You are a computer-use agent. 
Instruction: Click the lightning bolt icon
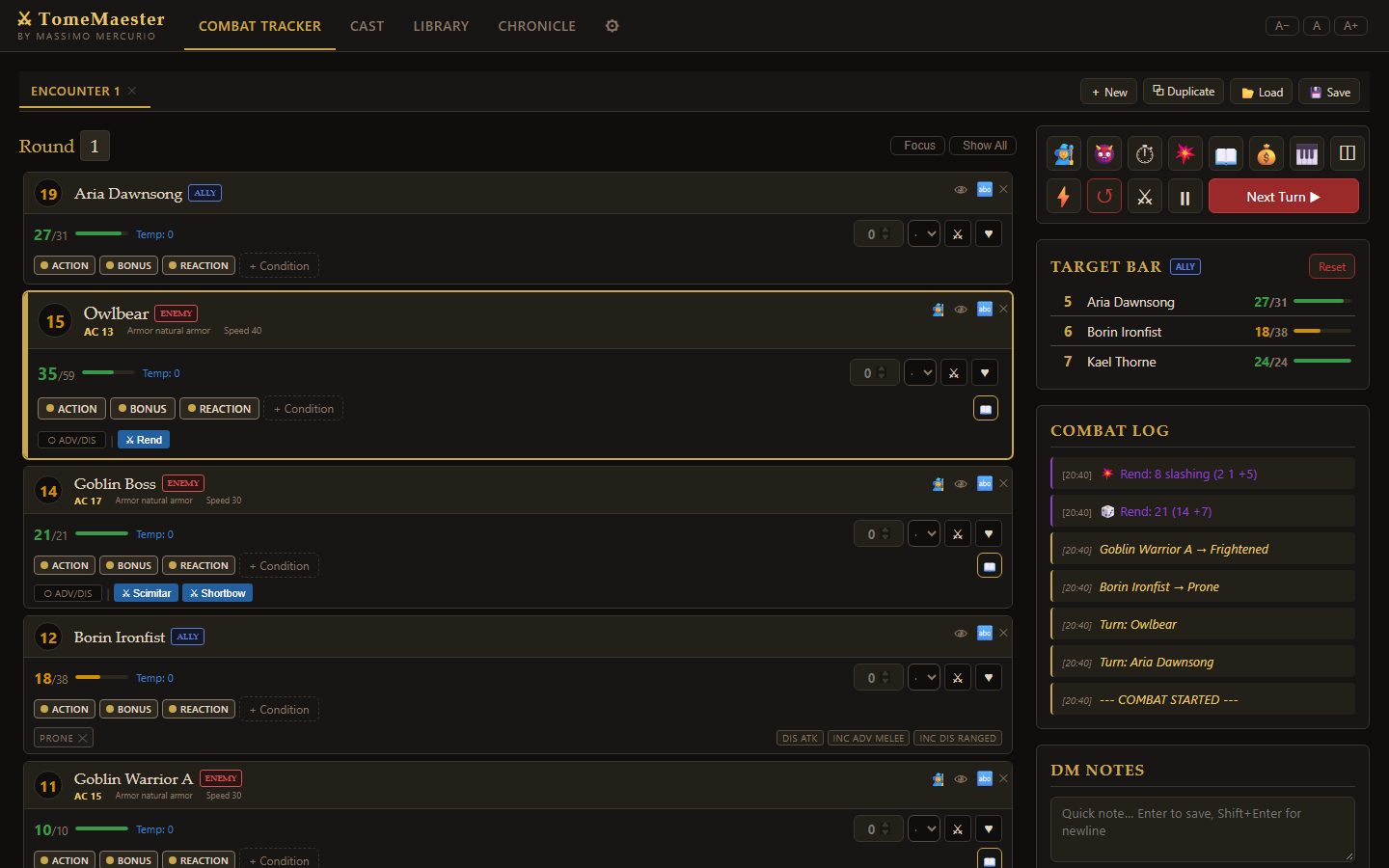[x=1064, y=197]
